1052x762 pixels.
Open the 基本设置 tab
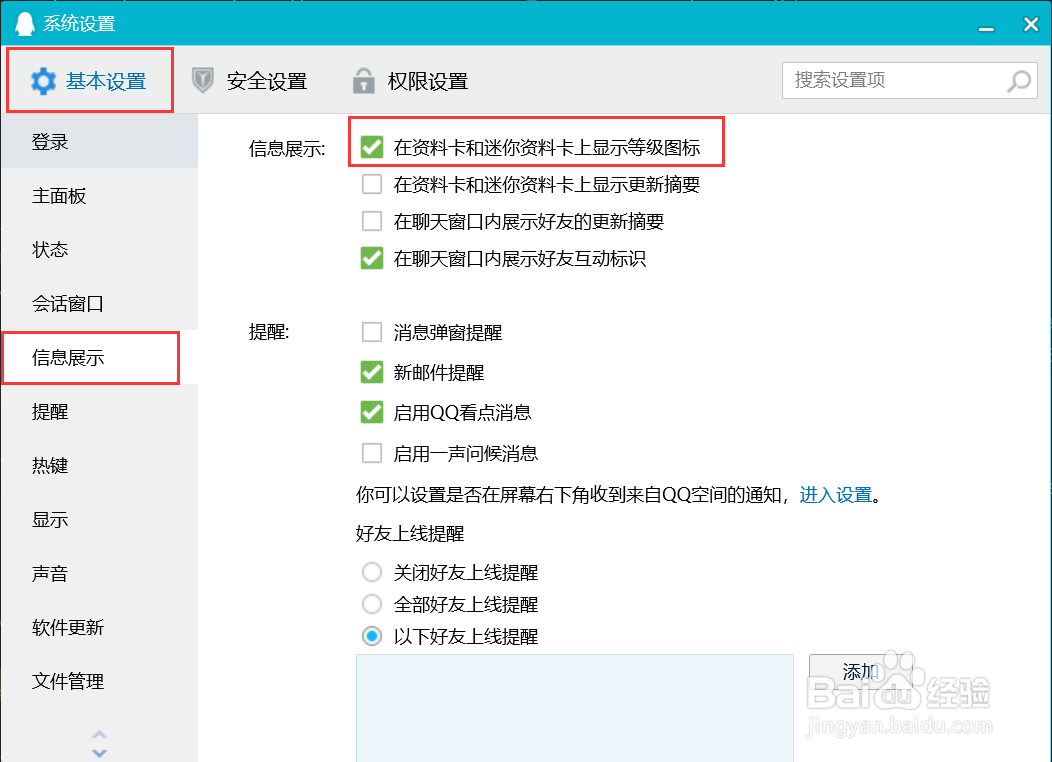coord(90,80)
